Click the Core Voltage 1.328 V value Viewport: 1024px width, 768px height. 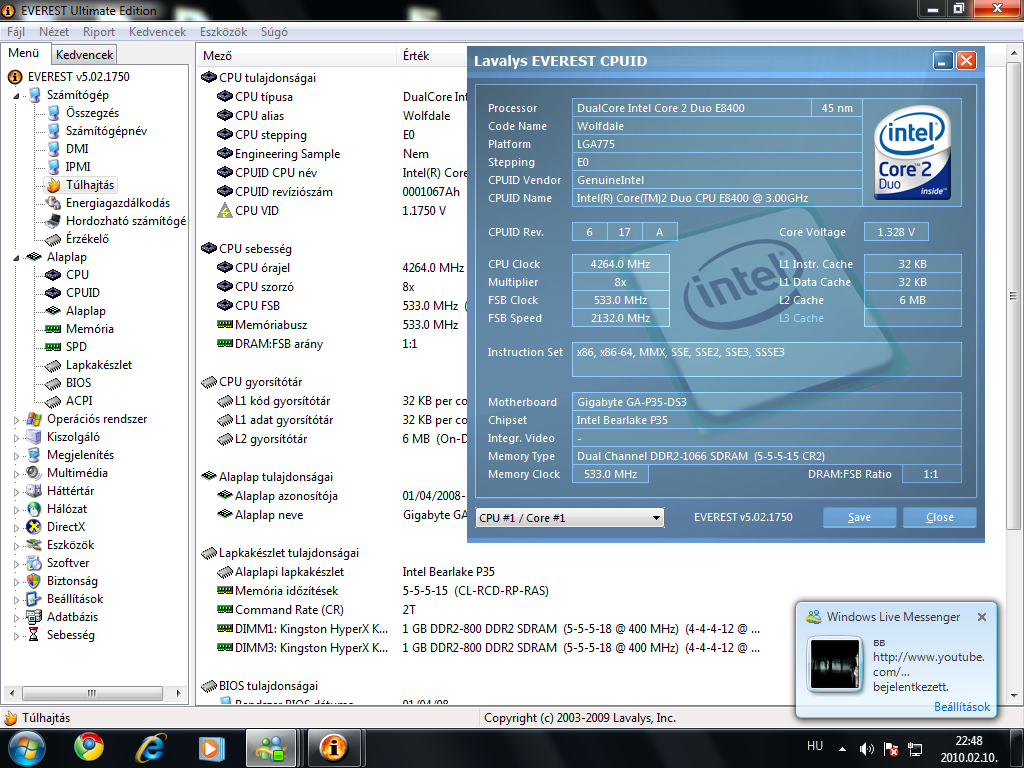(896, 232)
